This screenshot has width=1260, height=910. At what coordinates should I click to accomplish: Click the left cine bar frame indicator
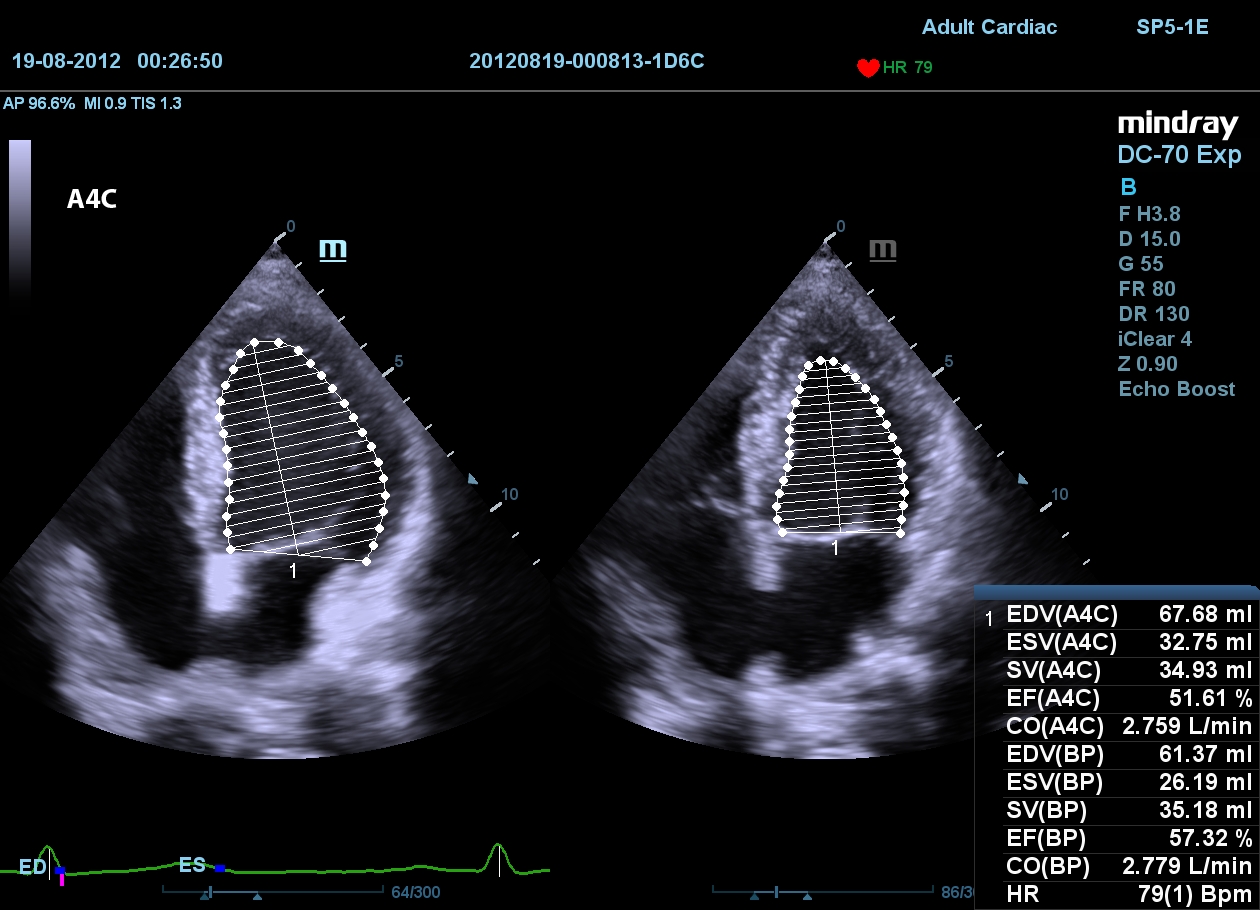click(x=210, y=891)
